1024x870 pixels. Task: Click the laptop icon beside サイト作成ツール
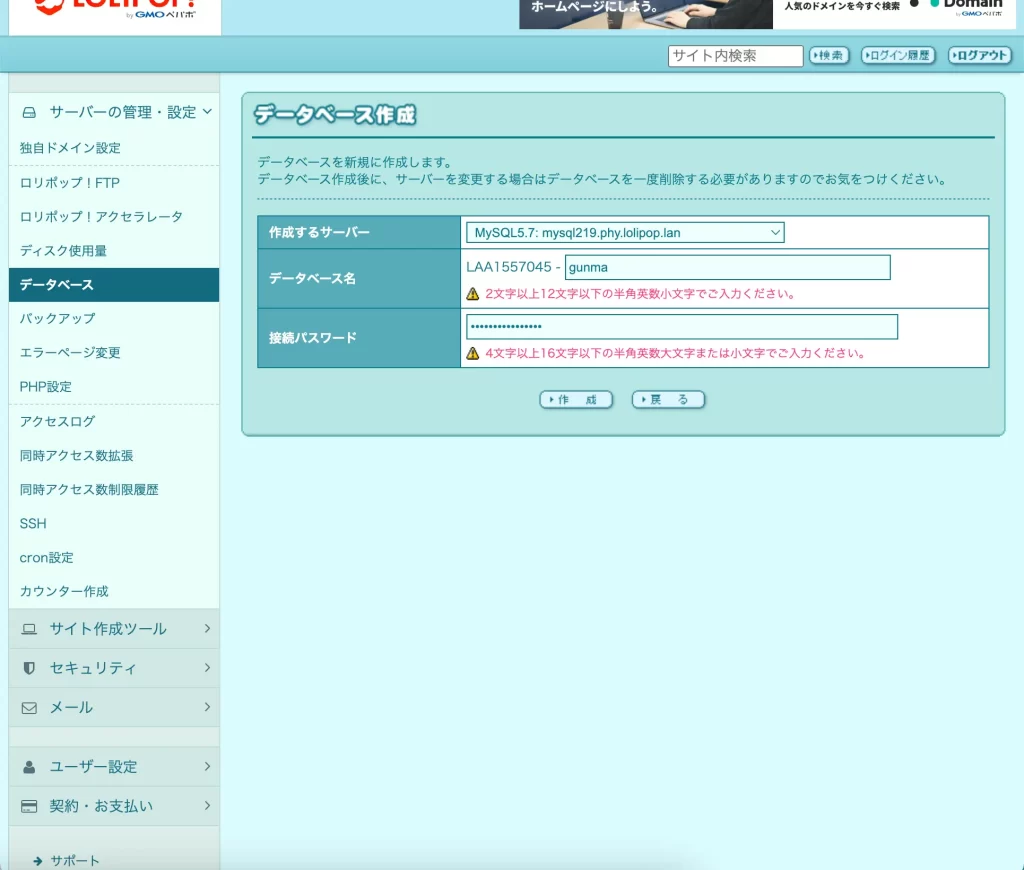tap(29, 629)
